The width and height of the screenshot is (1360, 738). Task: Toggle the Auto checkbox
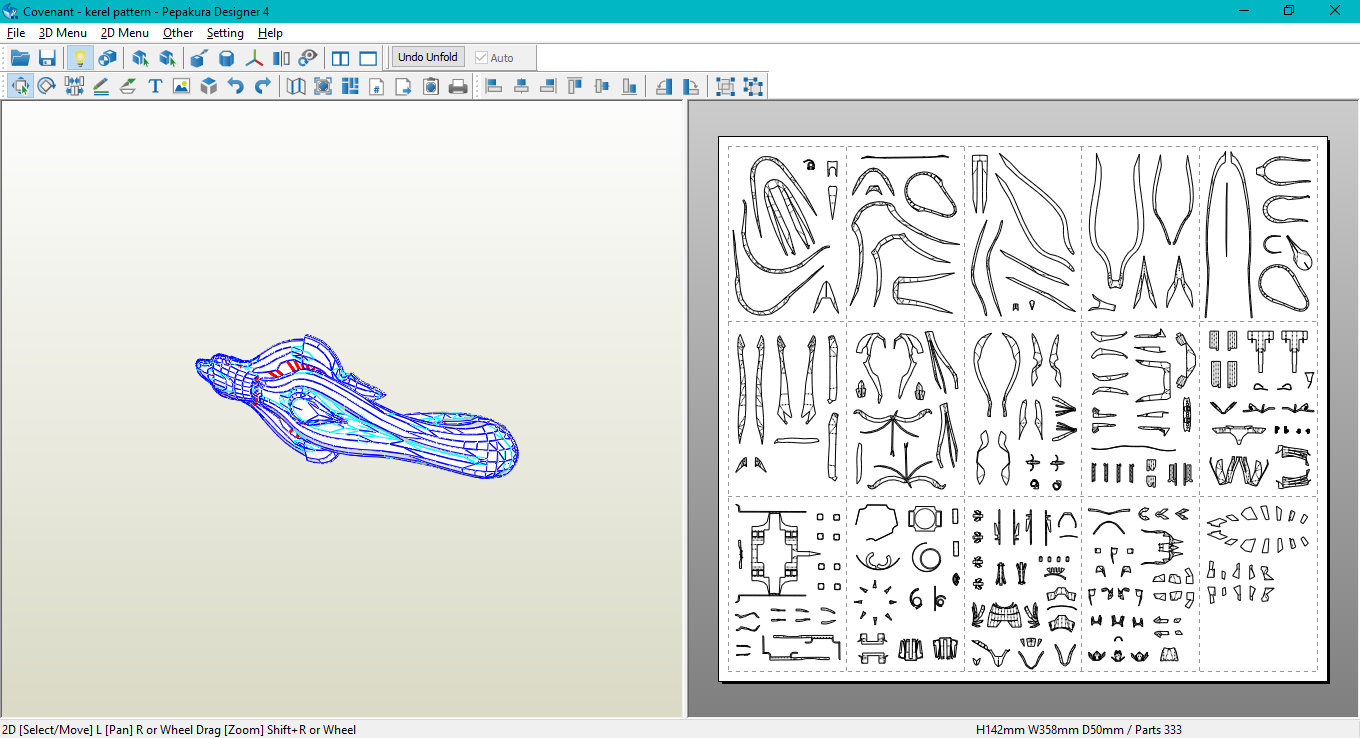[495, 58]
